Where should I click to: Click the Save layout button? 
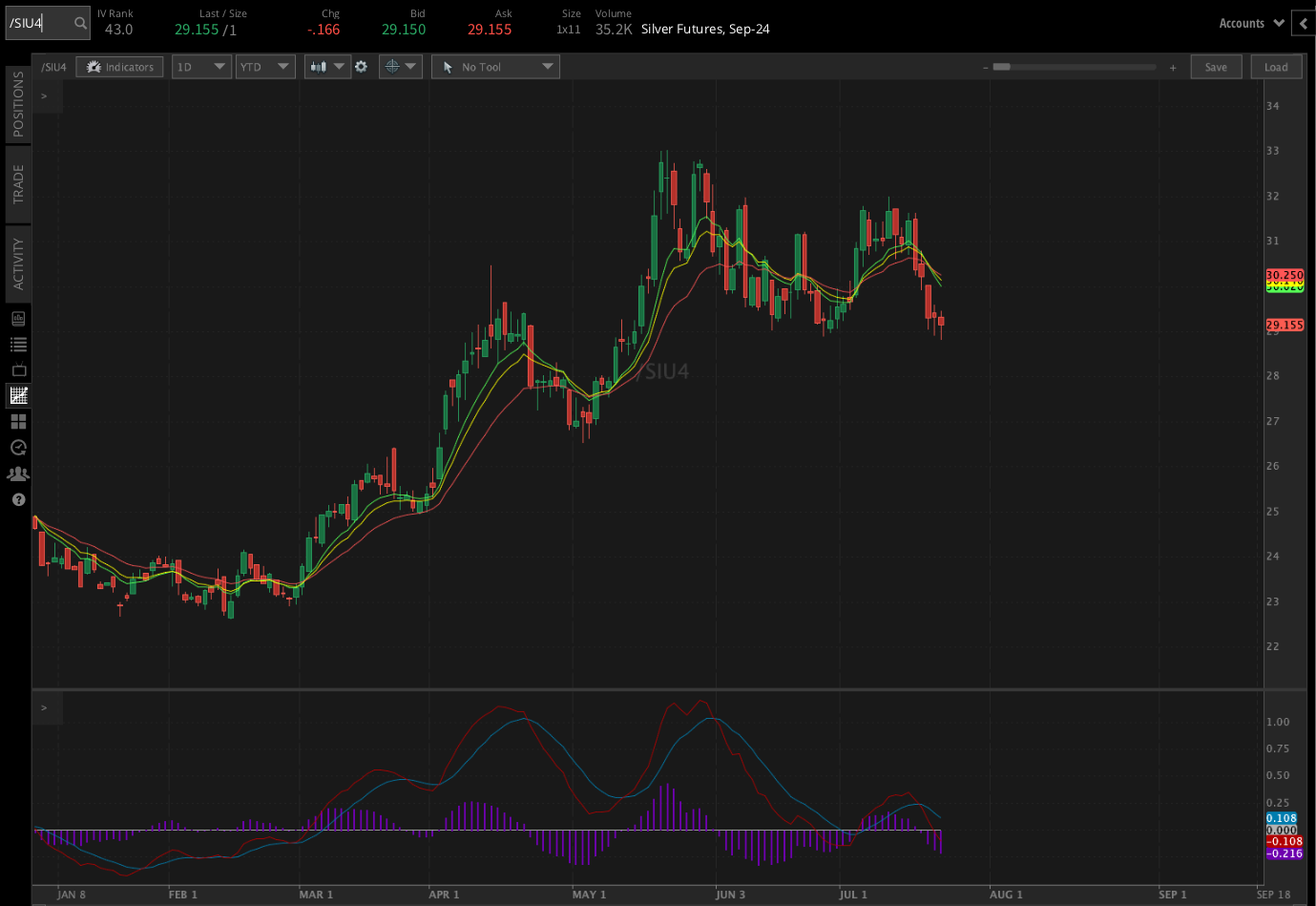click(x=1216, y=67)
